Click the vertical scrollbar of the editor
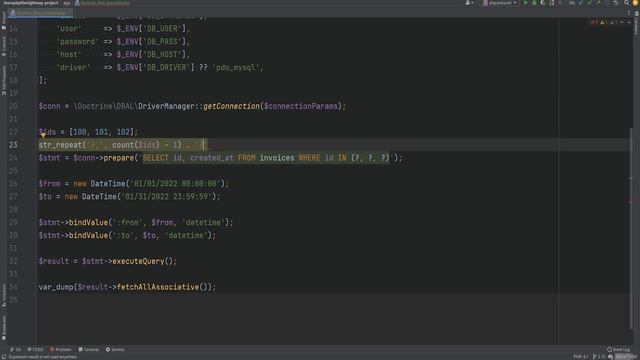This screenshot has height=360, width=640. (632, 229)
